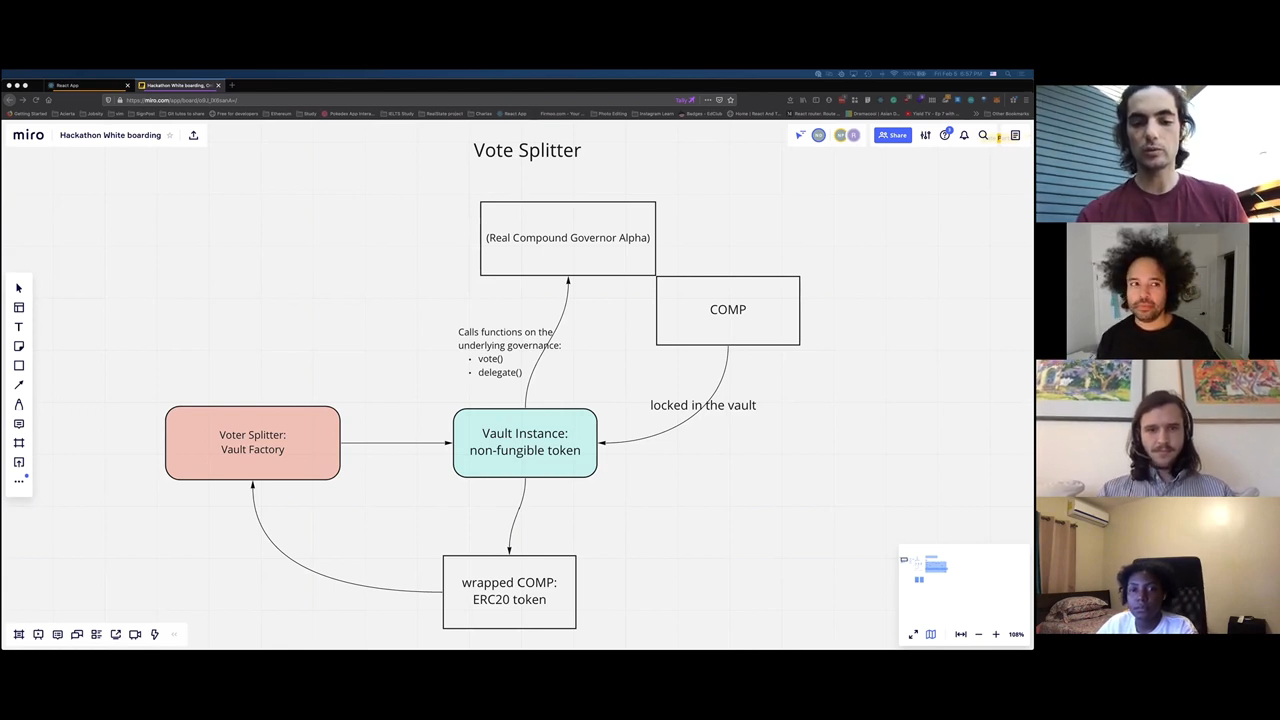Open Other Bookmarks folder
Viewport: 1280px width, 720px height.
pyautogui.click(x=1008, y=114)
